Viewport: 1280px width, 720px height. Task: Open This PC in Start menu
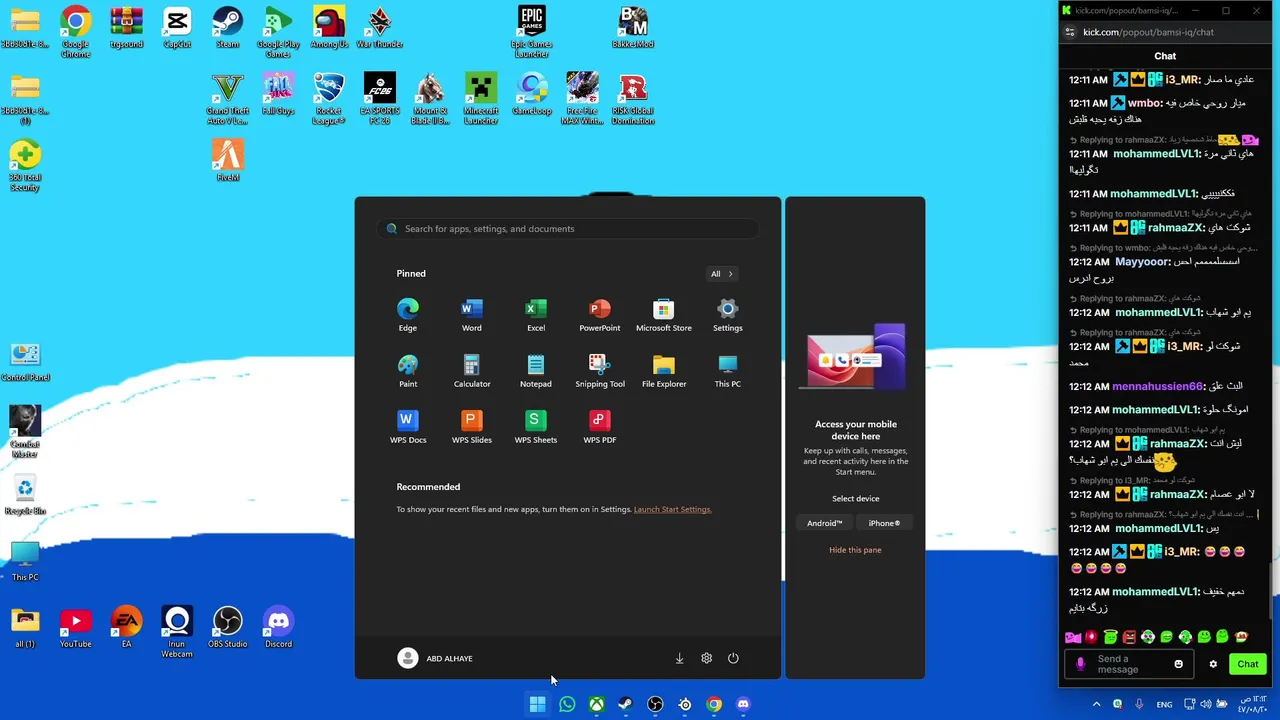pyautogui.click(x=728, y=370)
